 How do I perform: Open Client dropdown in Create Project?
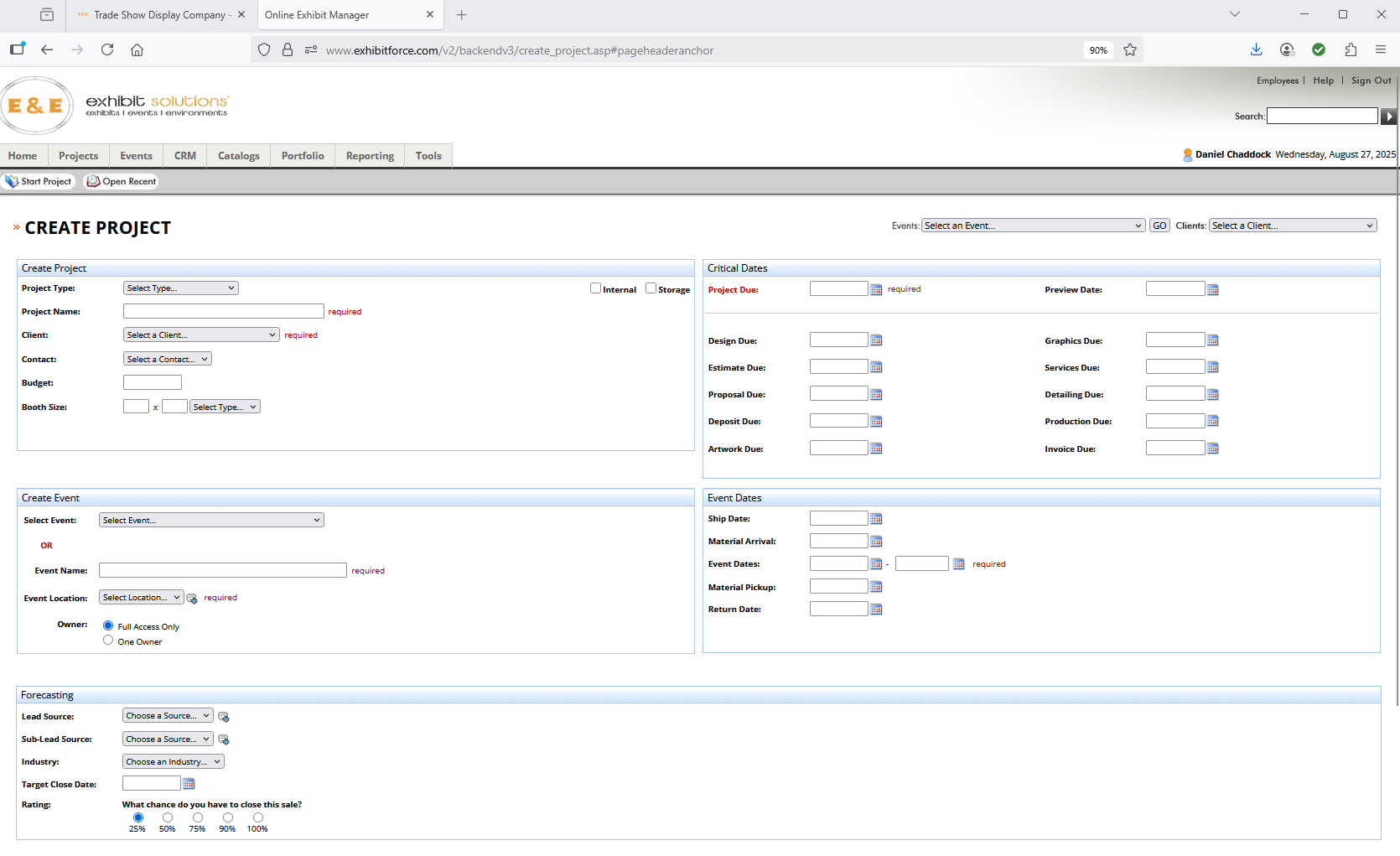pyautogui.click(x=201, y=335)
